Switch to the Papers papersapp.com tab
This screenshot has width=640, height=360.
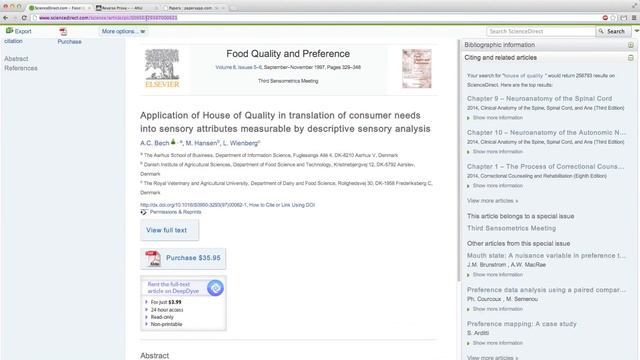click(193, 8)
